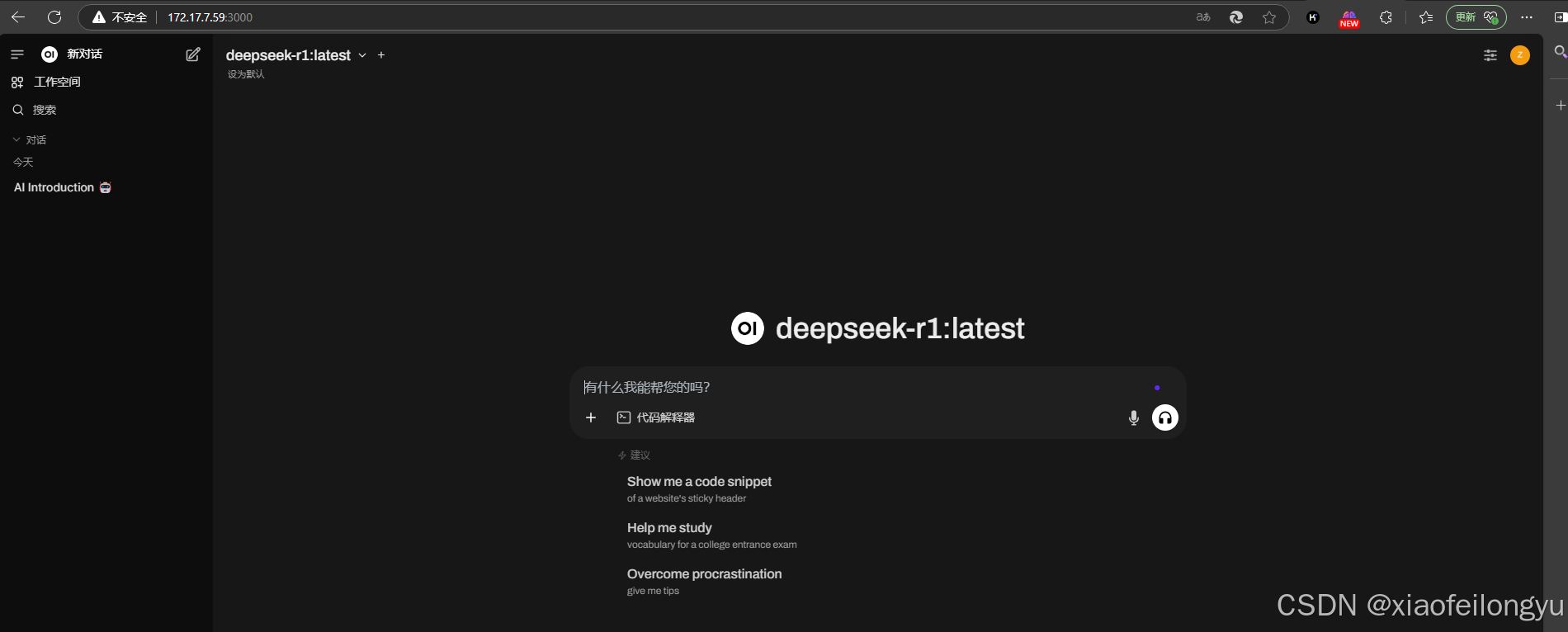
Task: Open the plus attachment menu in the message box
Action: click(591, 417)
